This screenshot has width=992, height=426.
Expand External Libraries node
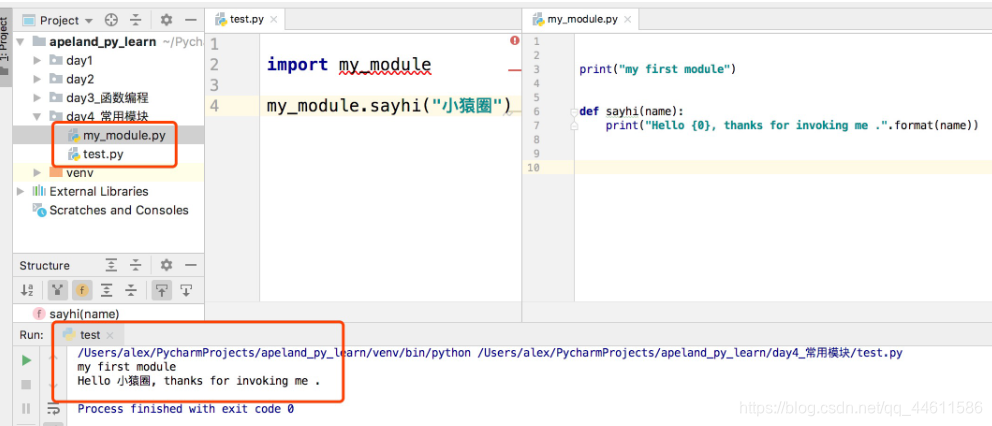(x=21, y=191)
